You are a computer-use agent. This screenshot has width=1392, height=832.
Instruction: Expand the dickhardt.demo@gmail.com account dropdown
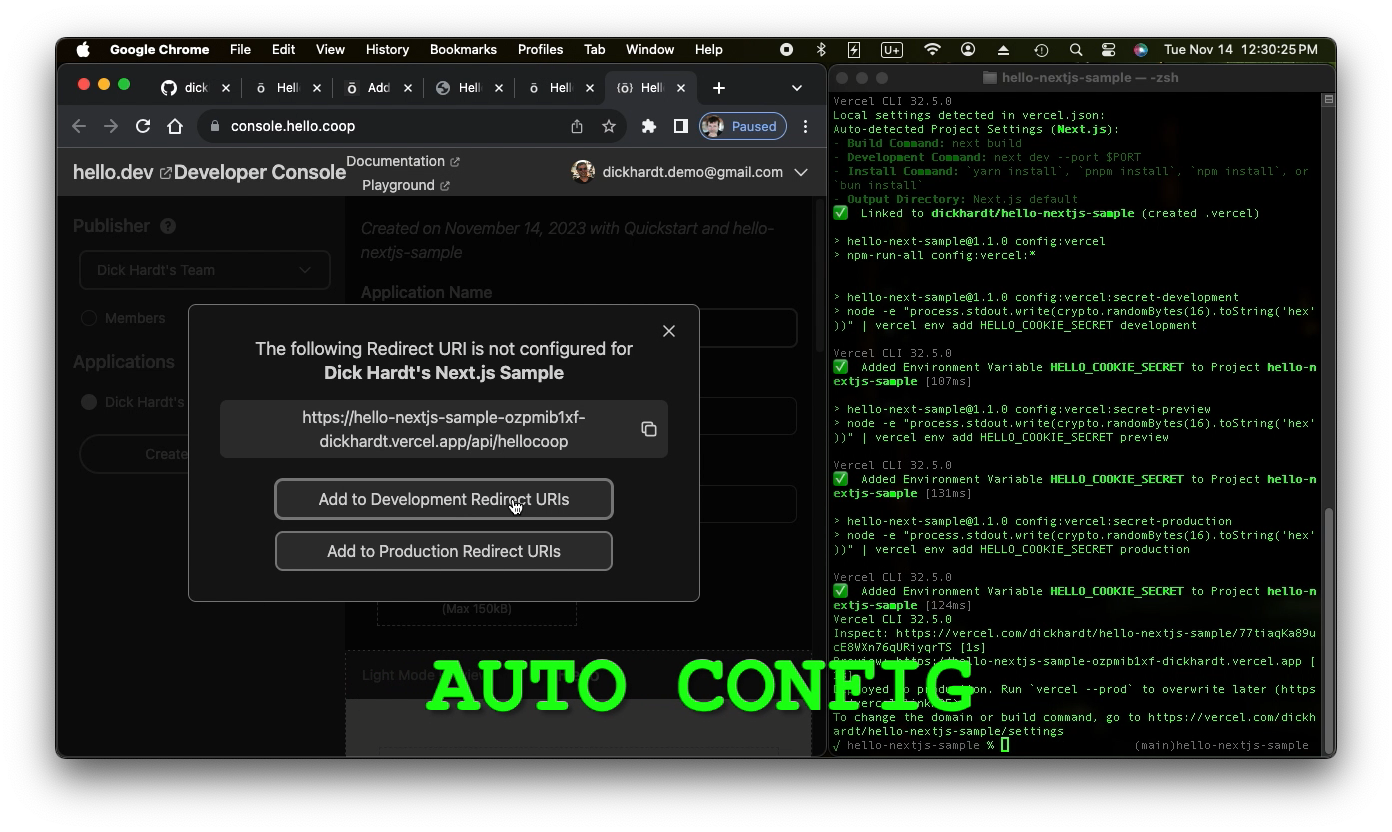(x=801, y=172)
